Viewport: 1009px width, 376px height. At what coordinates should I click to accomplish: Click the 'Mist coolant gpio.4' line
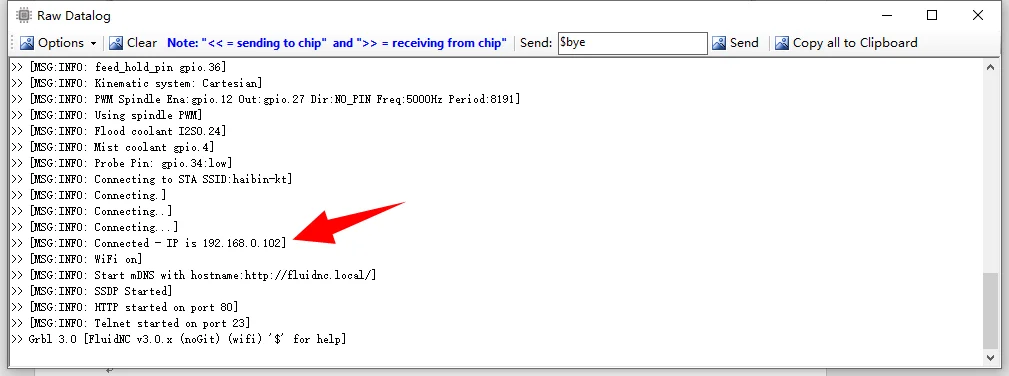(x=113, y=147)
